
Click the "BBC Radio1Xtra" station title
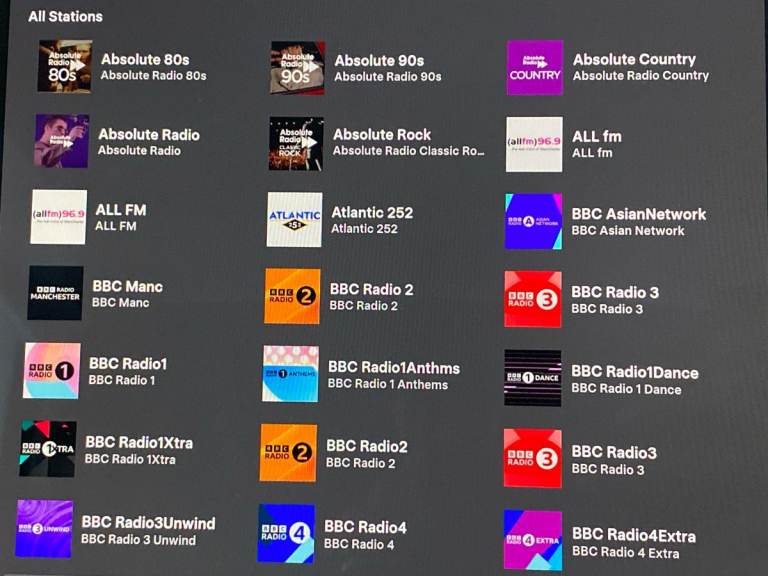click(139, 443)
